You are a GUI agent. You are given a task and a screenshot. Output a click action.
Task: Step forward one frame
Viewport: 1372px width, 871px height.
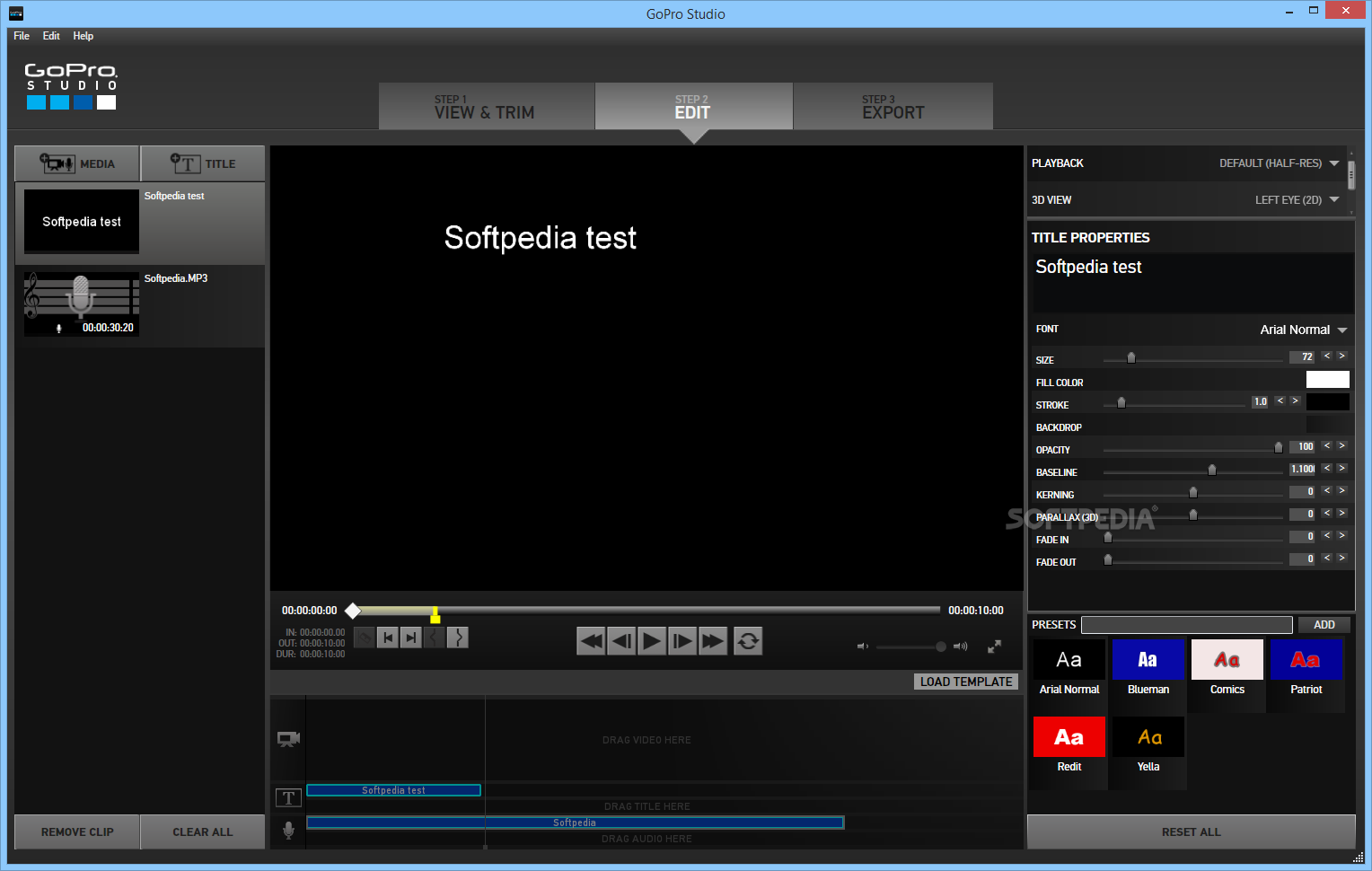coord(682,641)
